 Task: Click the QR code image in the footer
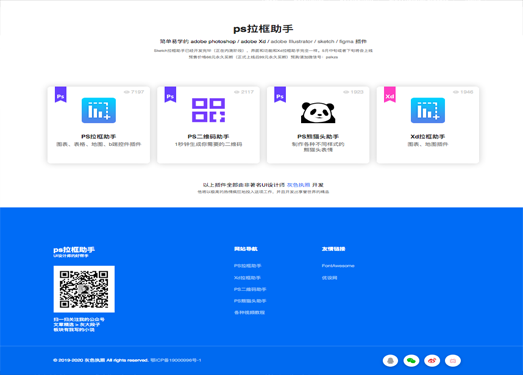pyautogui.click(x=84, y=289)
